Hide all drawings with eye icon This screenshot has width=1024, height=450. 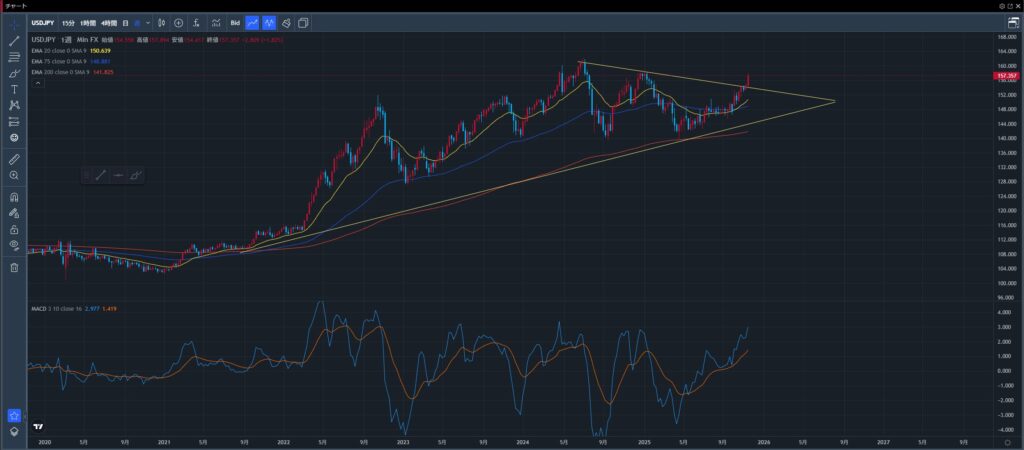click(x=14, y=244)
